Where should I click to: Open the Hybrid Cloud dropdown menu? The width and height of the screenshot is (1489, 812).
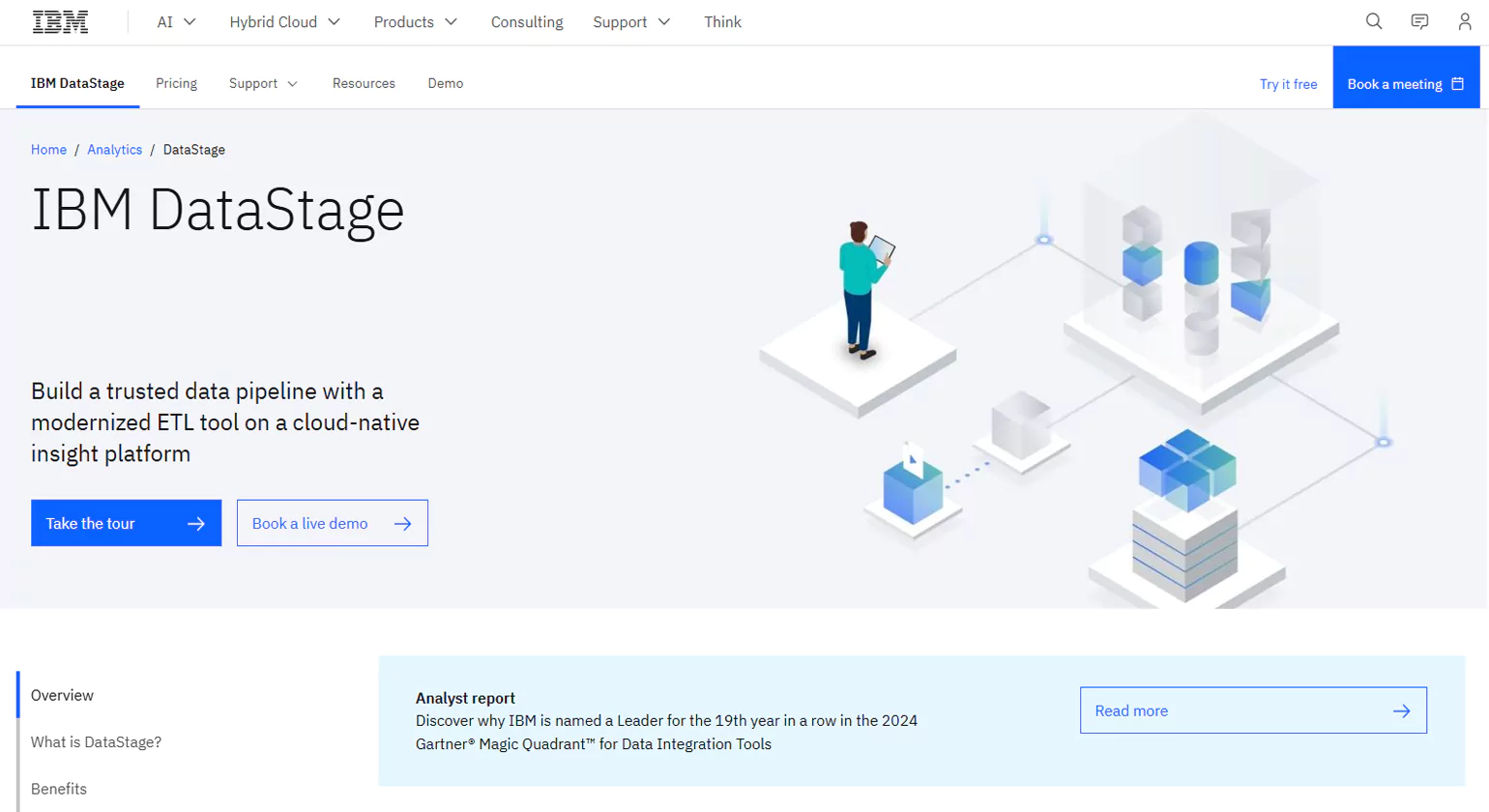284,21
